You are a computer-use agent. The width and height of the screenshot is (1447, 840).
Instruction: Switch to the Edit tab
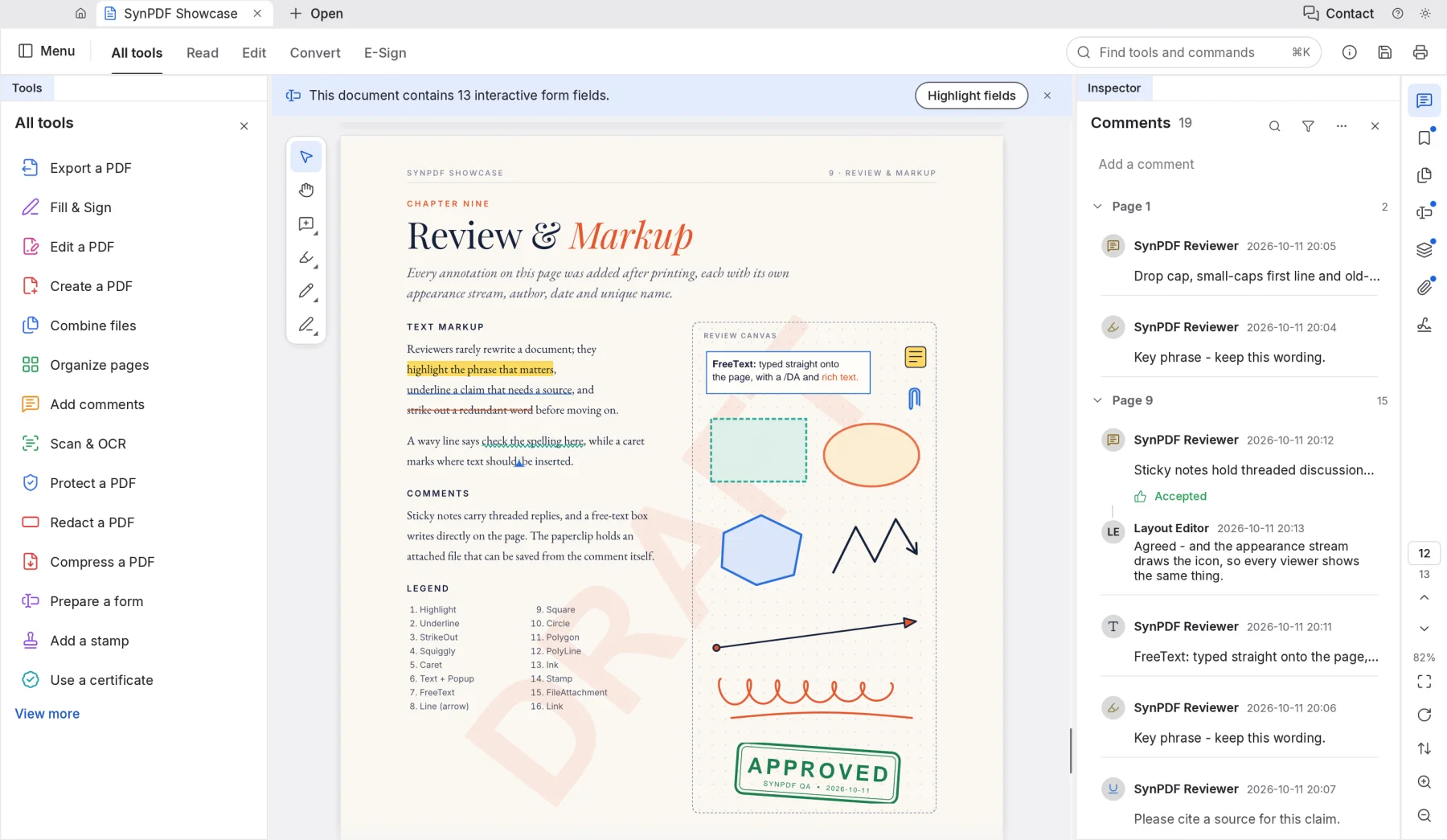254,53
